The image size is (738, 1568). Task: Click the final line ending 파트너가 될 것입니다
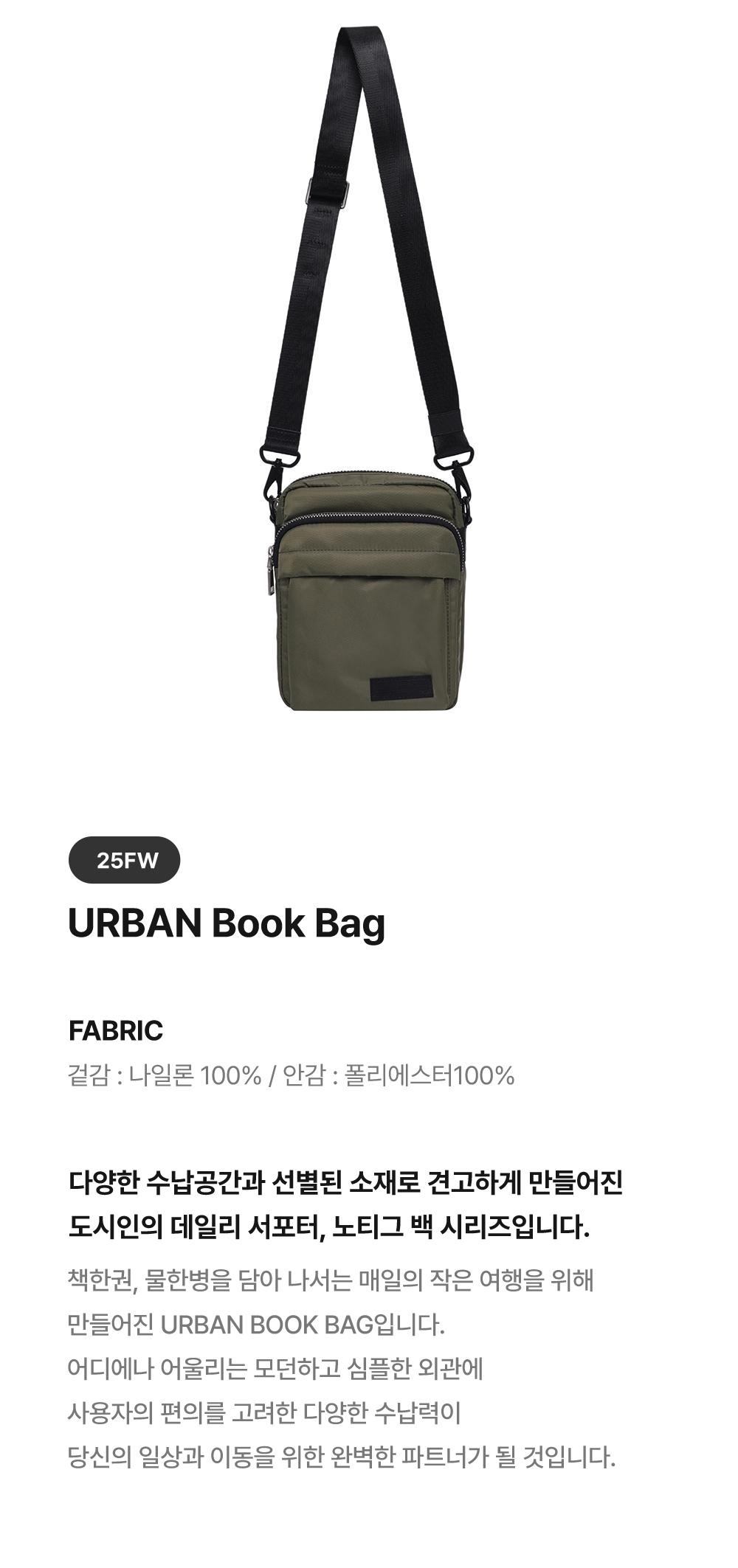(x=342, y=1457)
